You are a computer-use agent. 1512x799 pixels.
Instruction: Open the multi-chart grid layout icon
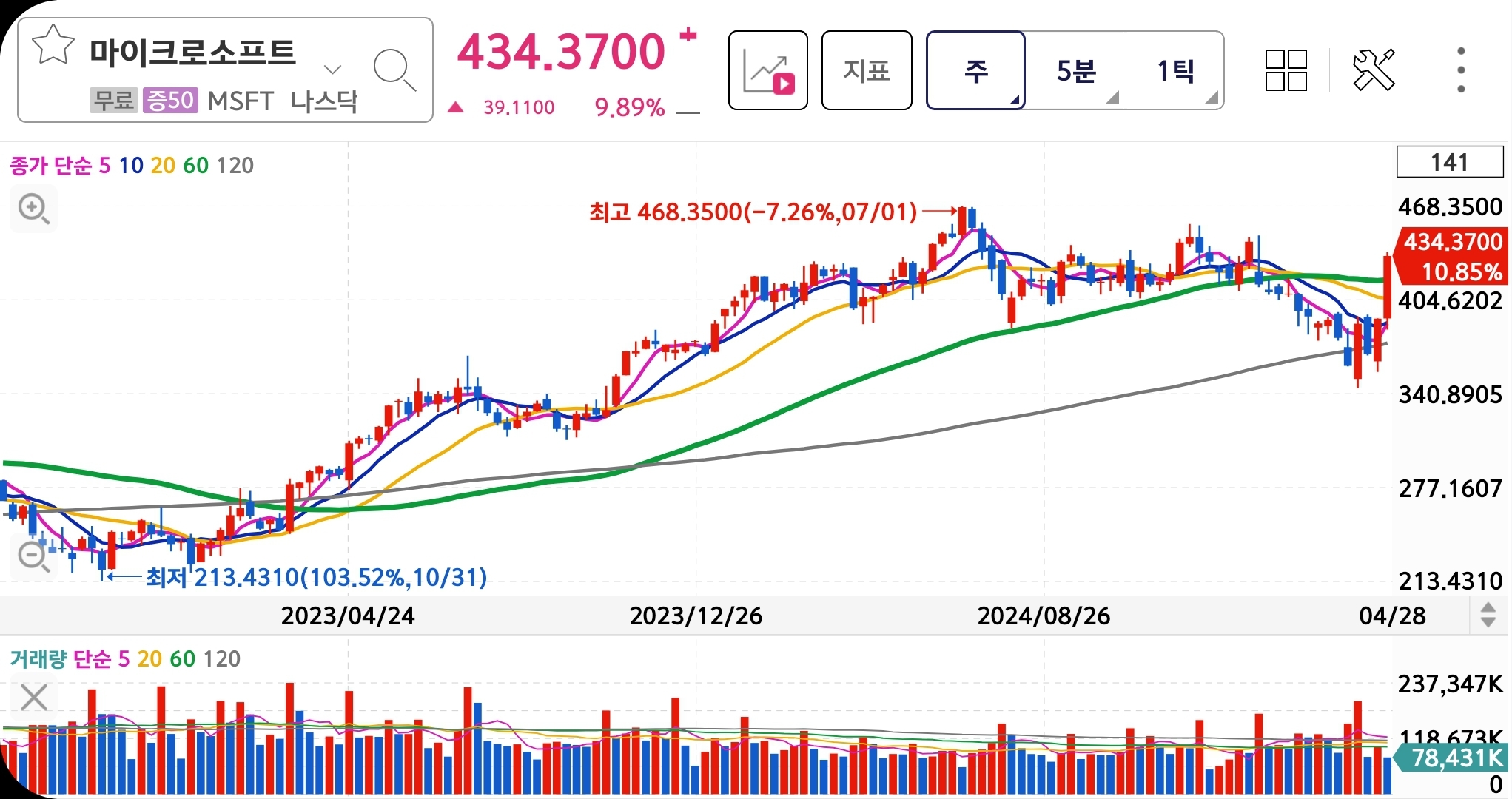click(x=1286, y=70)
